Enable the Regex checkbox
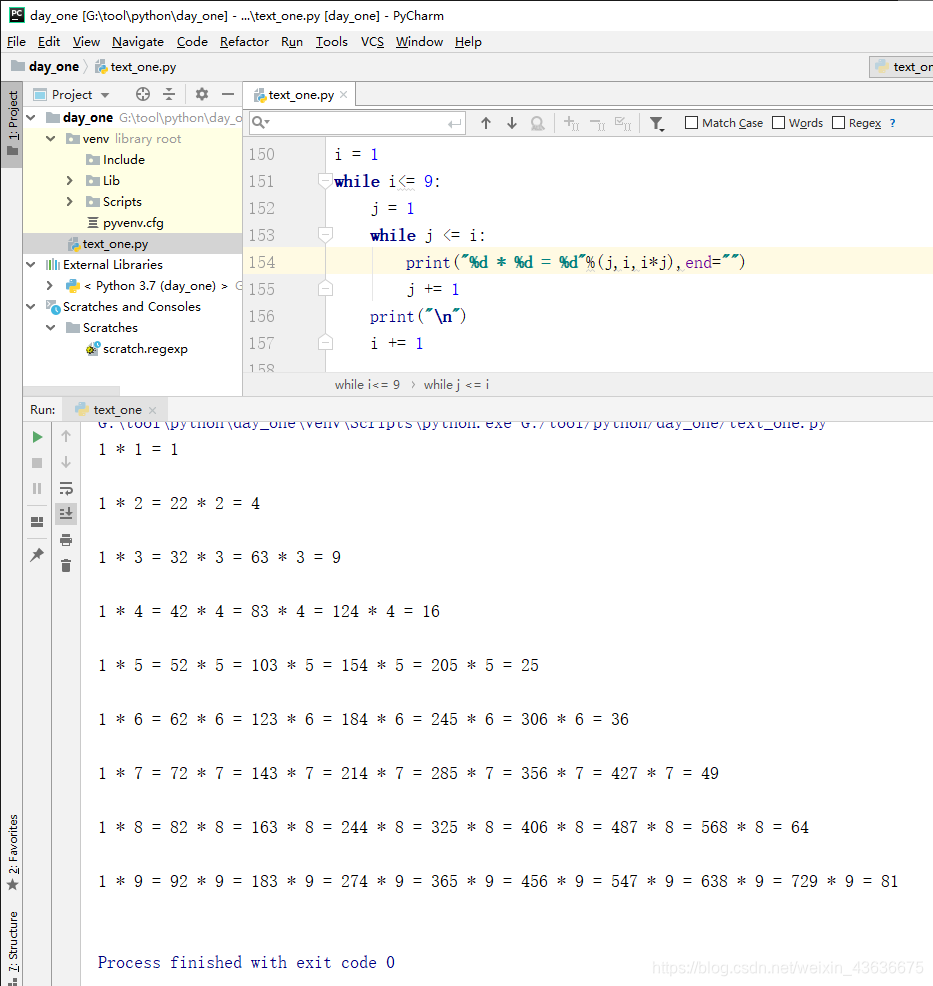933x986 pixels. (838, 123)
